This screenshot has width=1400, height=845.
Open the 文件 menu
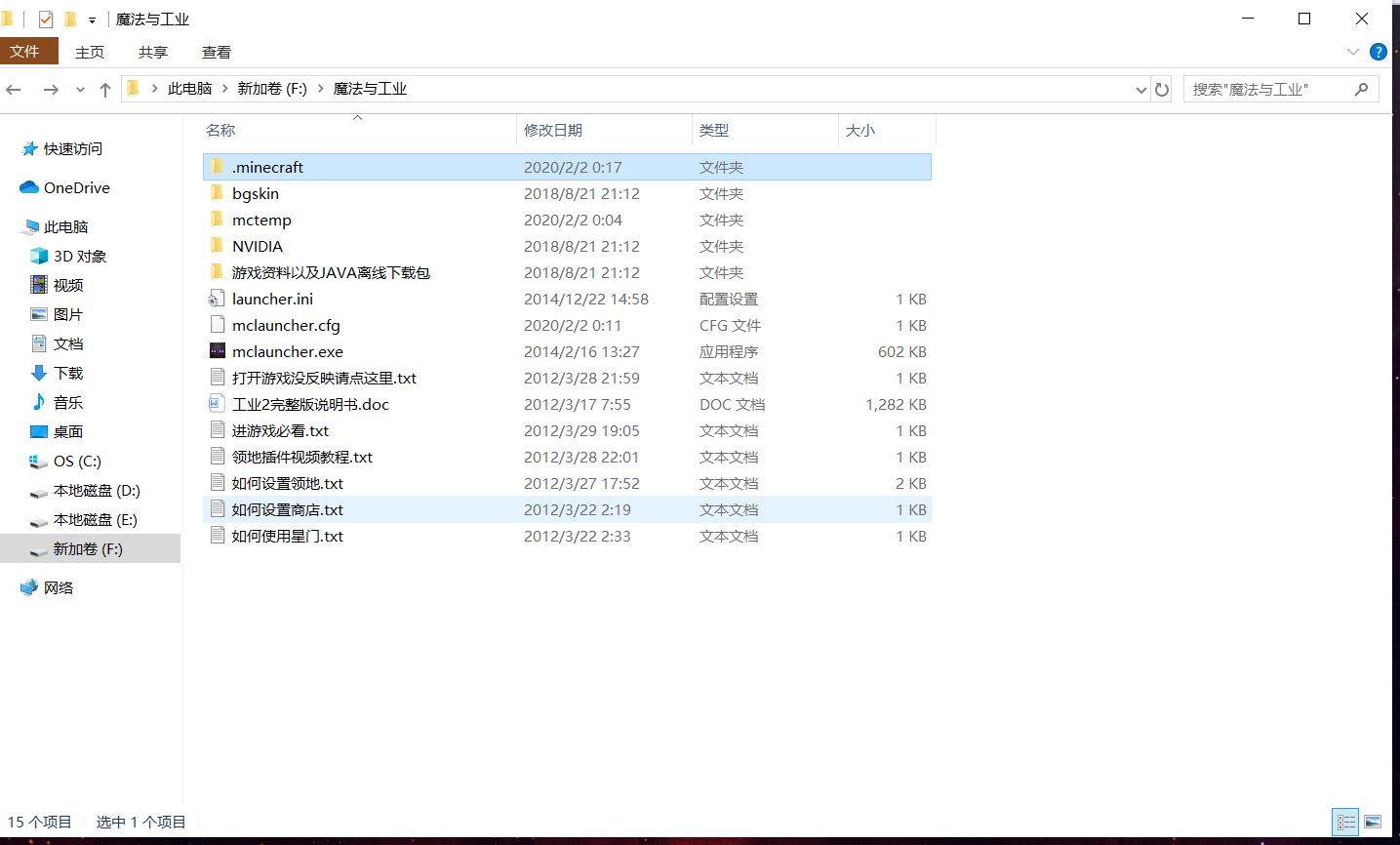point(25,52)
